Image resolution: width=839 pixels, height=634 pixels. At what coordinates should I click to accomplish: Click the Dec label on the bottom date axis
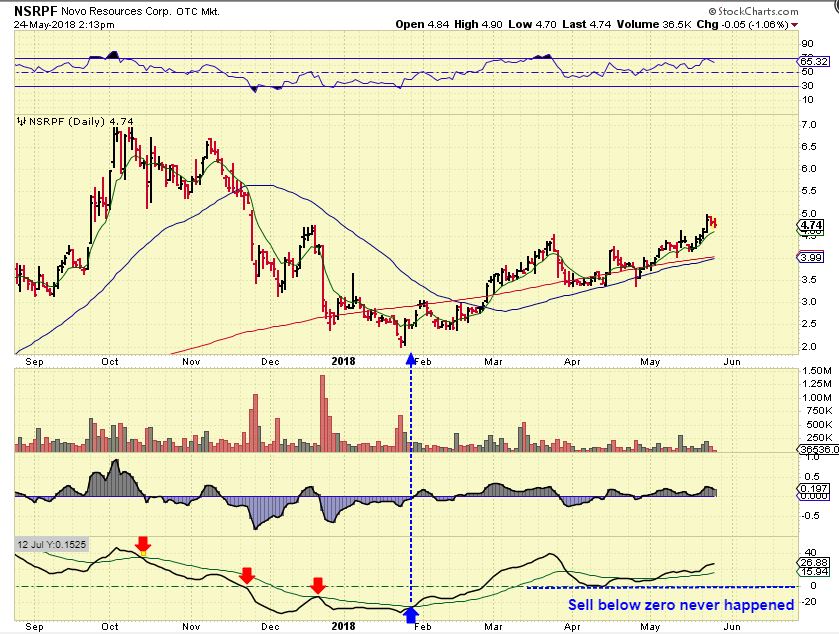click(271, 627)
